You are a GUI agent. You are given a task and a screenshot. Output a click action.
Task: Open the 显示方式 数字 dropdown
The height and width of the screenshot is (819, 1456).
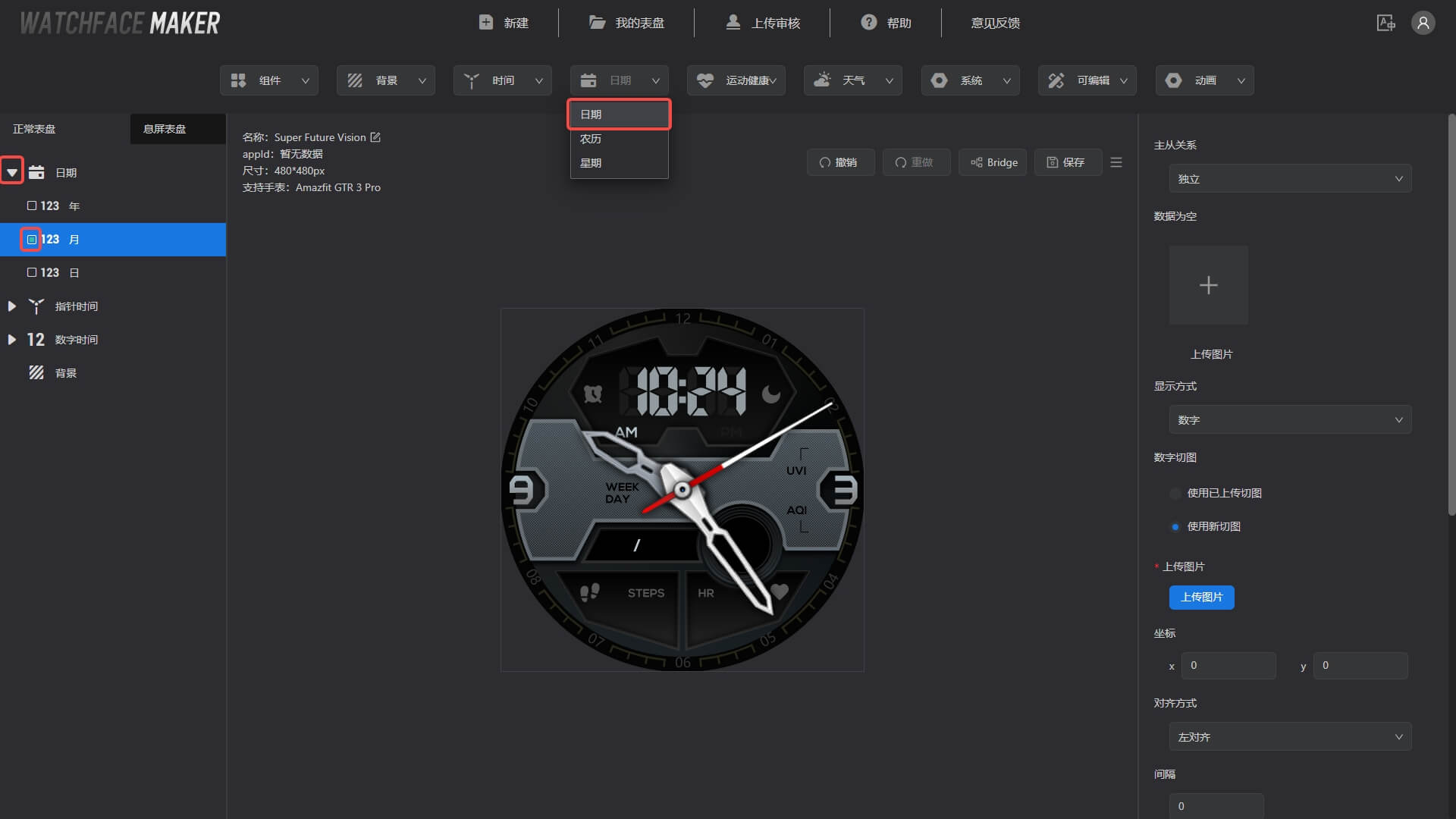[x=1289, y=420]
